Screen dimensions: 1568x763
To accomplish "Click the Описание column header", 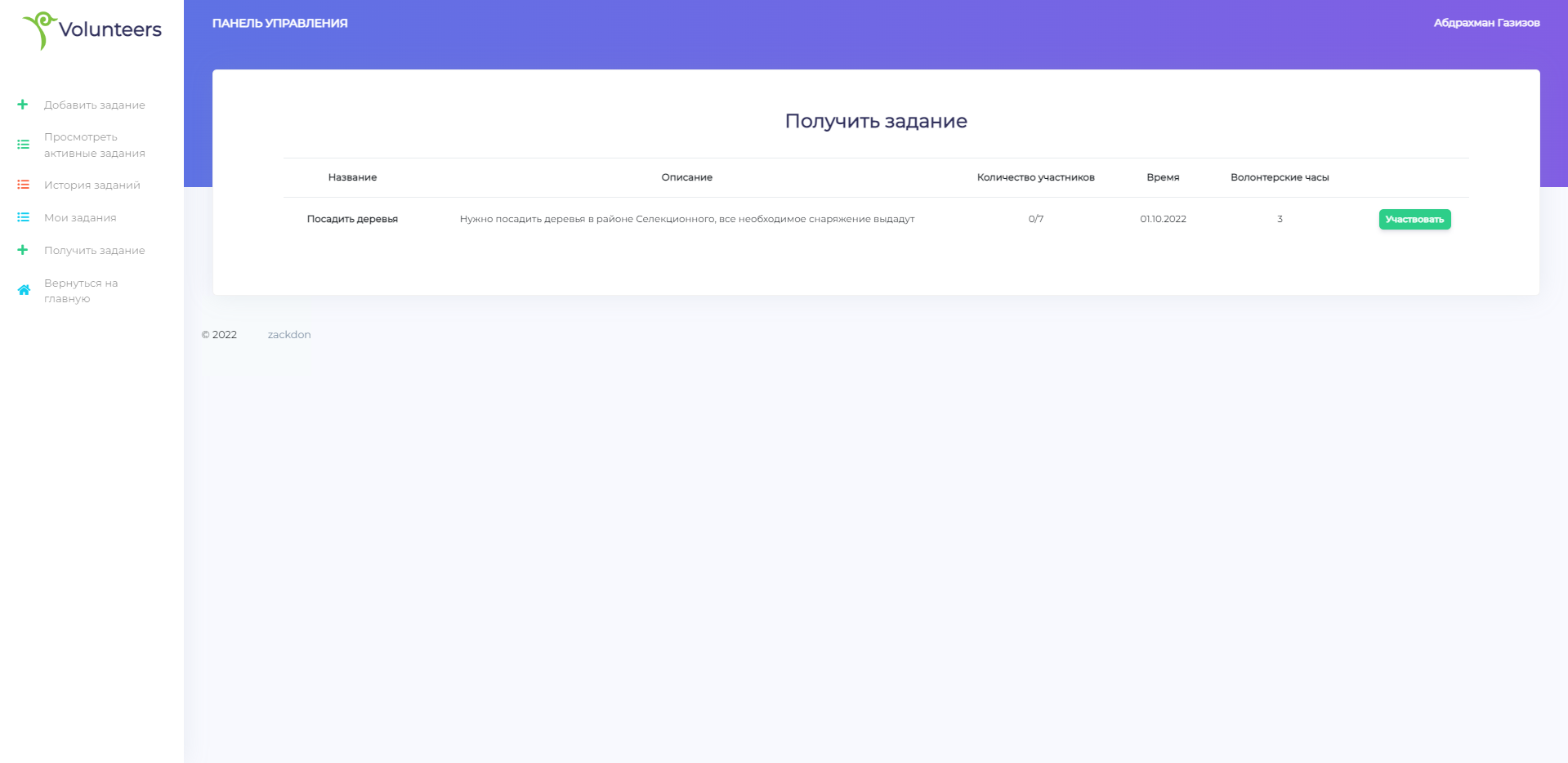I will pos(687,177).
